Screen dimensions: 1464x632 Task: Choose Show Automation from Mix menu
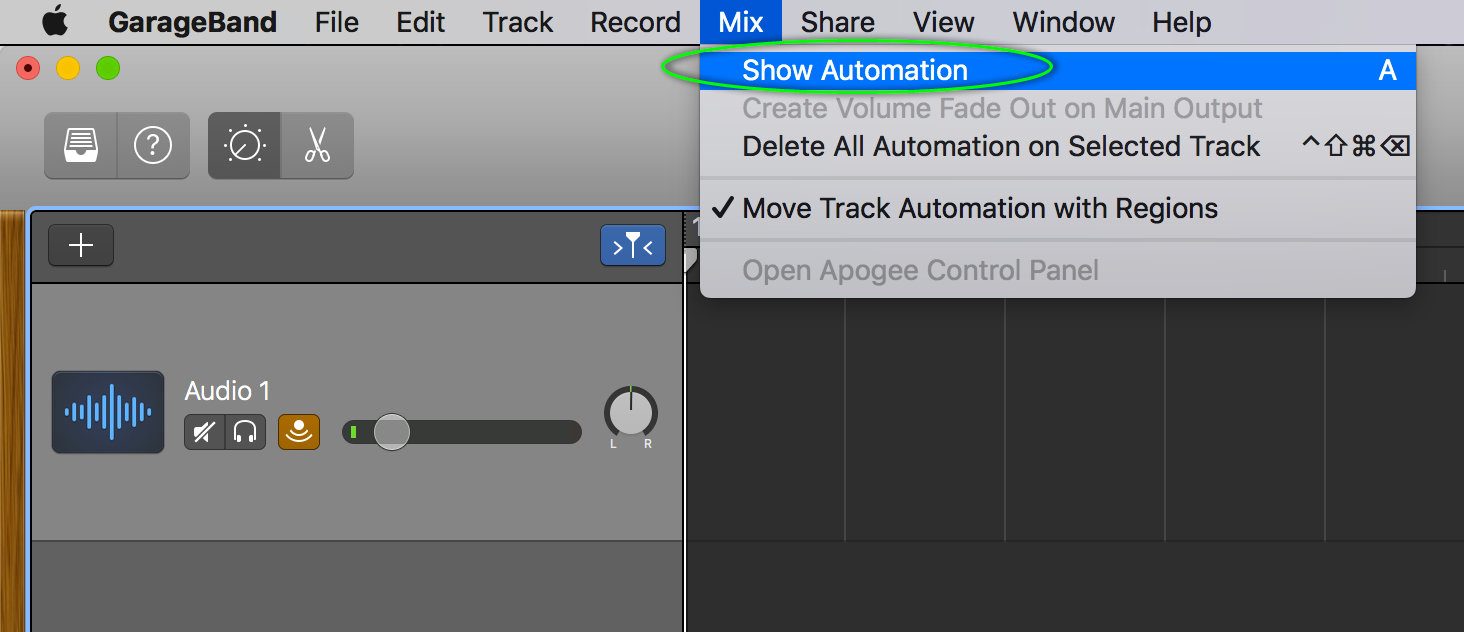coord(855,70)
